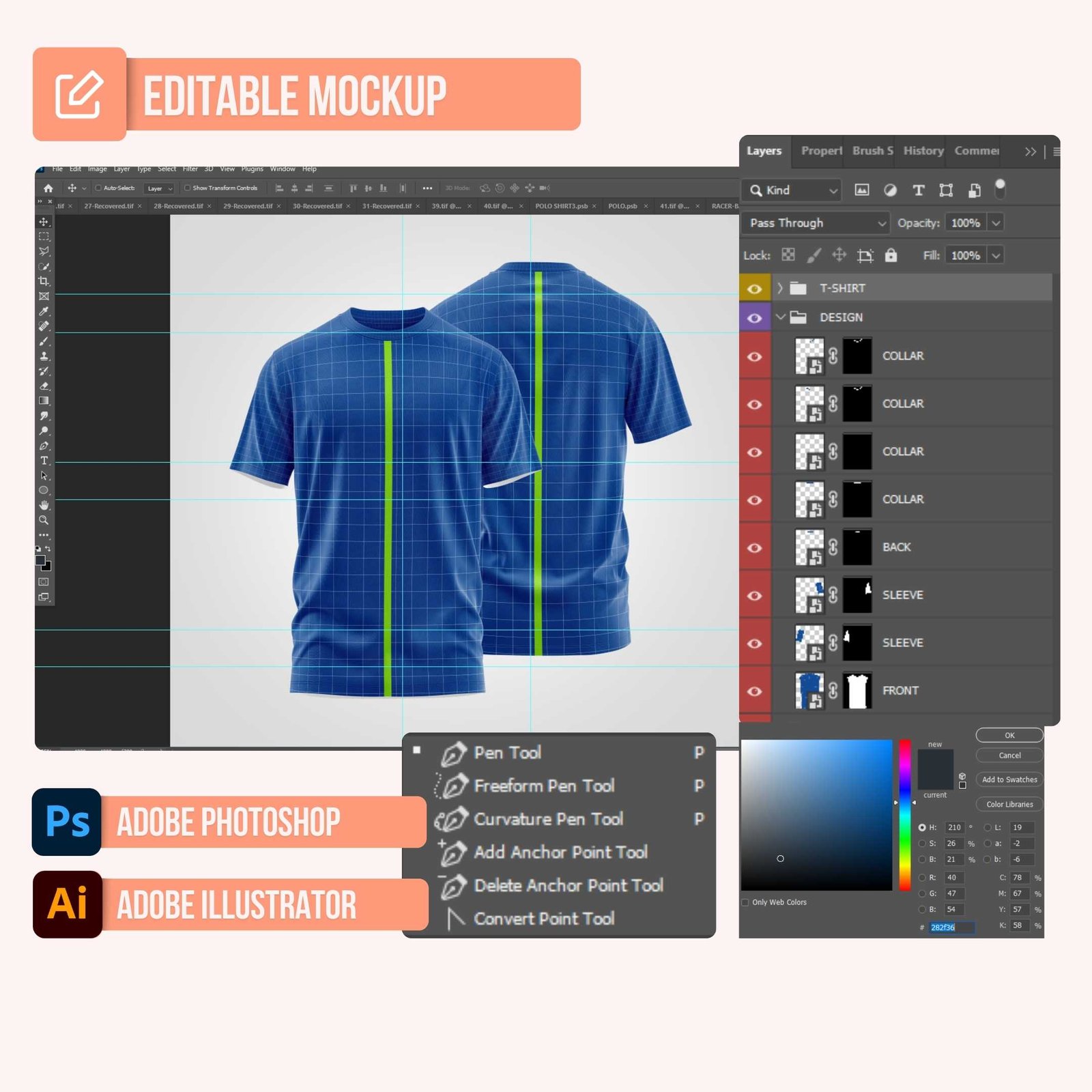
Task: Select the Eraser tool
Action: [44, 386]
